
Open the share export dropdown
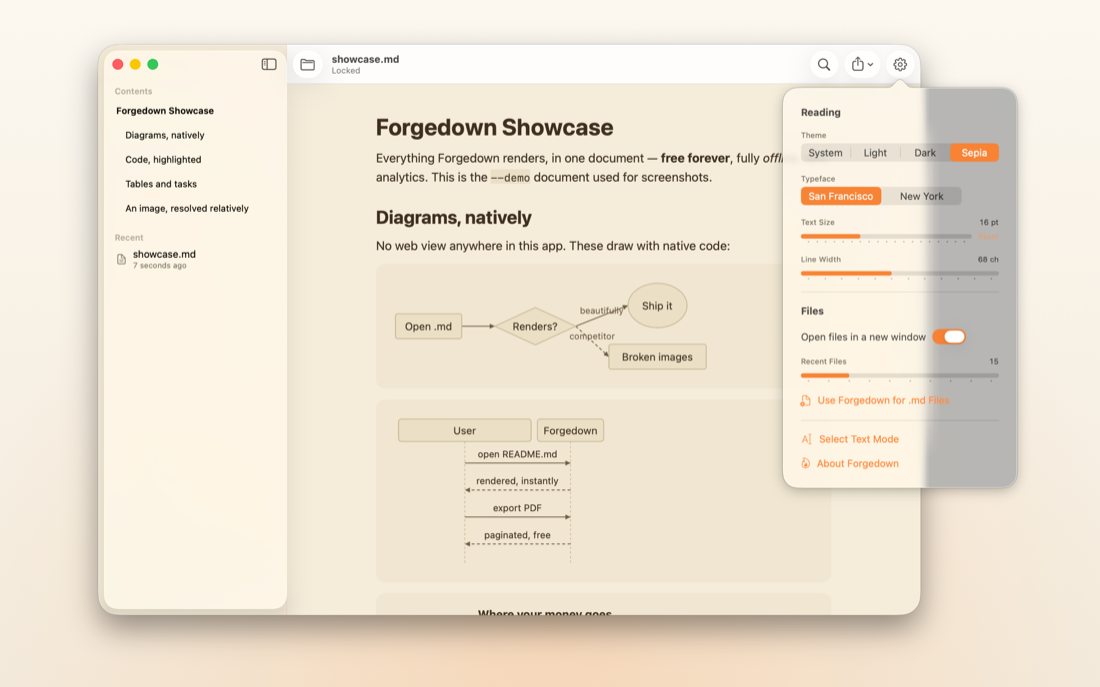[862, 65]
